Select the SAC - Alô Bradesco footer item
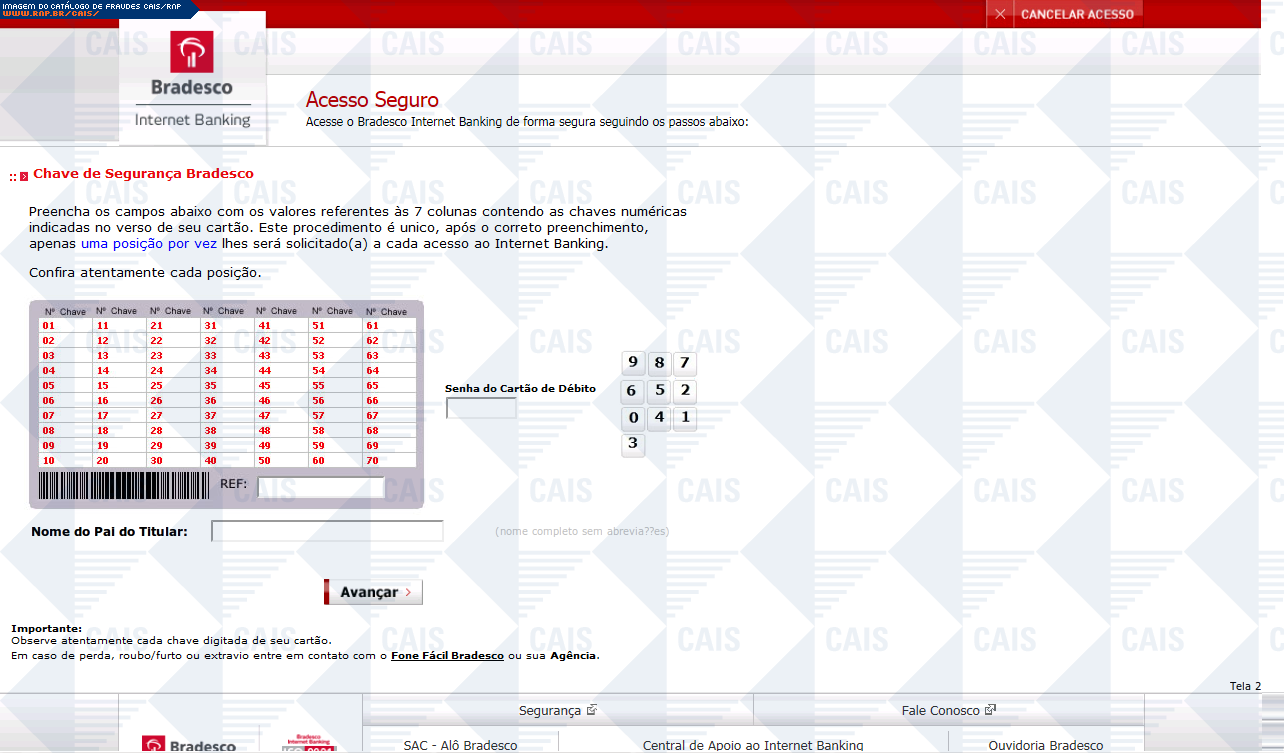Screen dimensions: 1284x753 tap(460, 745)
